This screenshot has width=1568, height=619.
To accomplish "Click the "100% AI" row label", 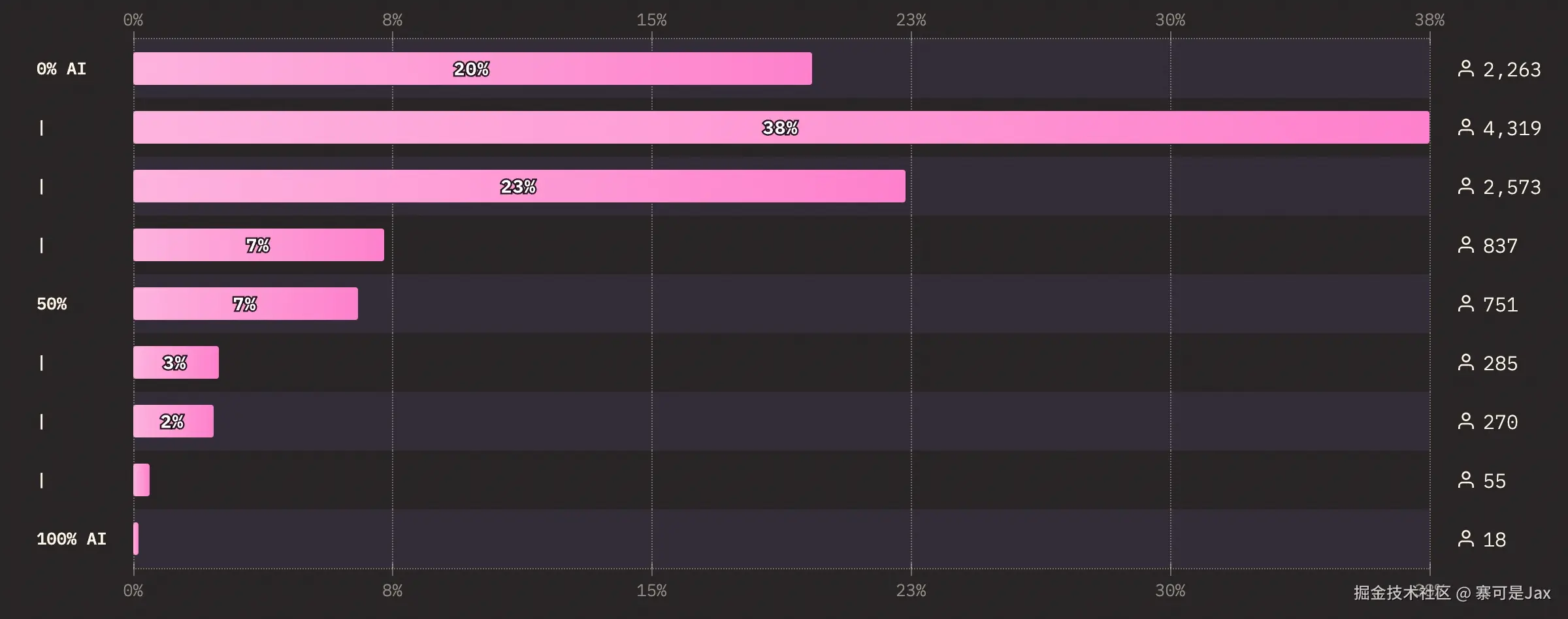I will (x=71, y=539).
